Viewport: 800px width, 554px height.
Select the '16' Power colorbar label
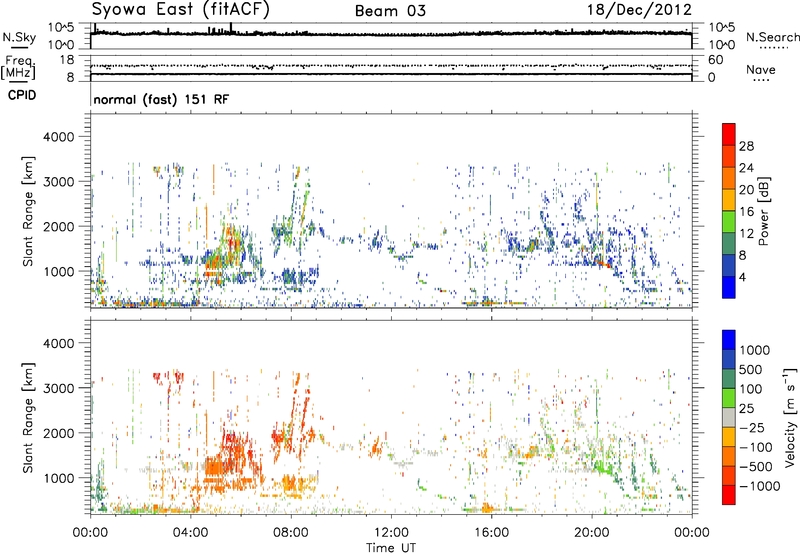tap(746, 211)
